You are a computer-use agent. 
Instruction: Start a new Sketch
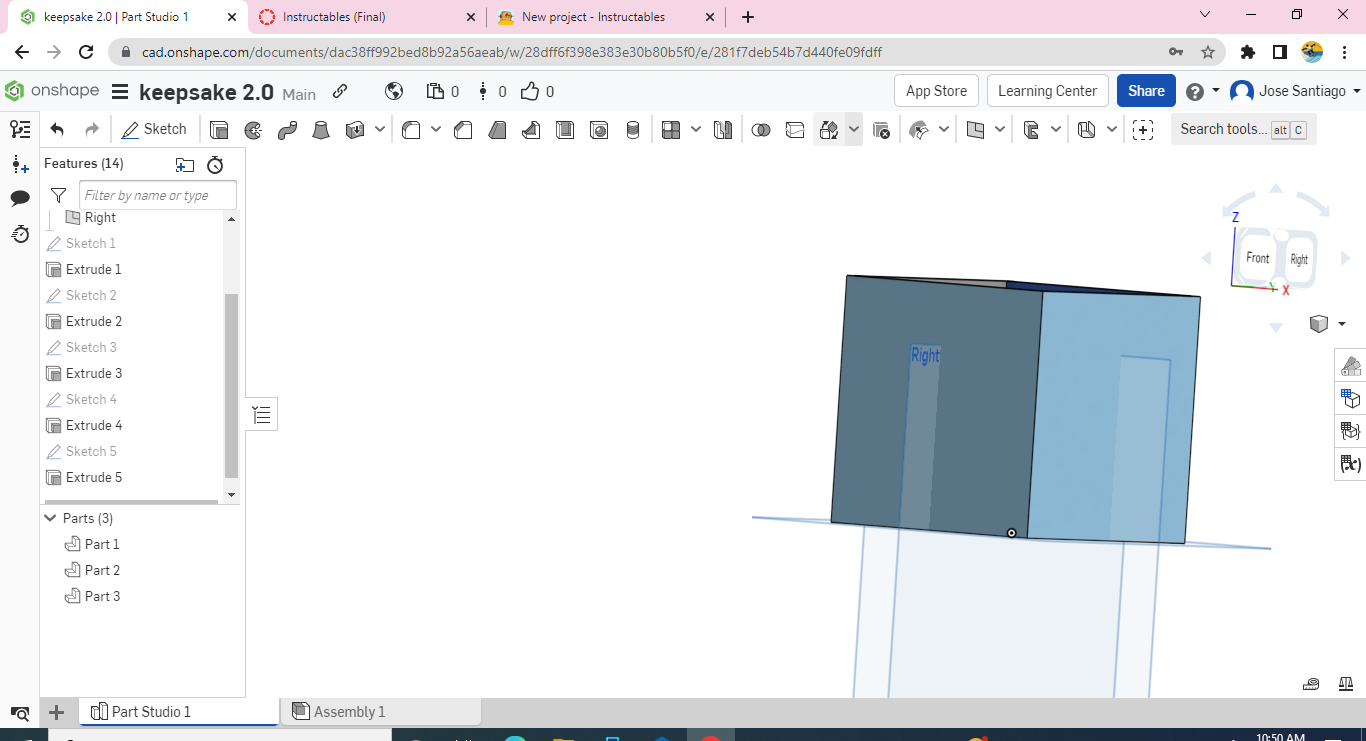pyautogui.click(x=154, y=129)
